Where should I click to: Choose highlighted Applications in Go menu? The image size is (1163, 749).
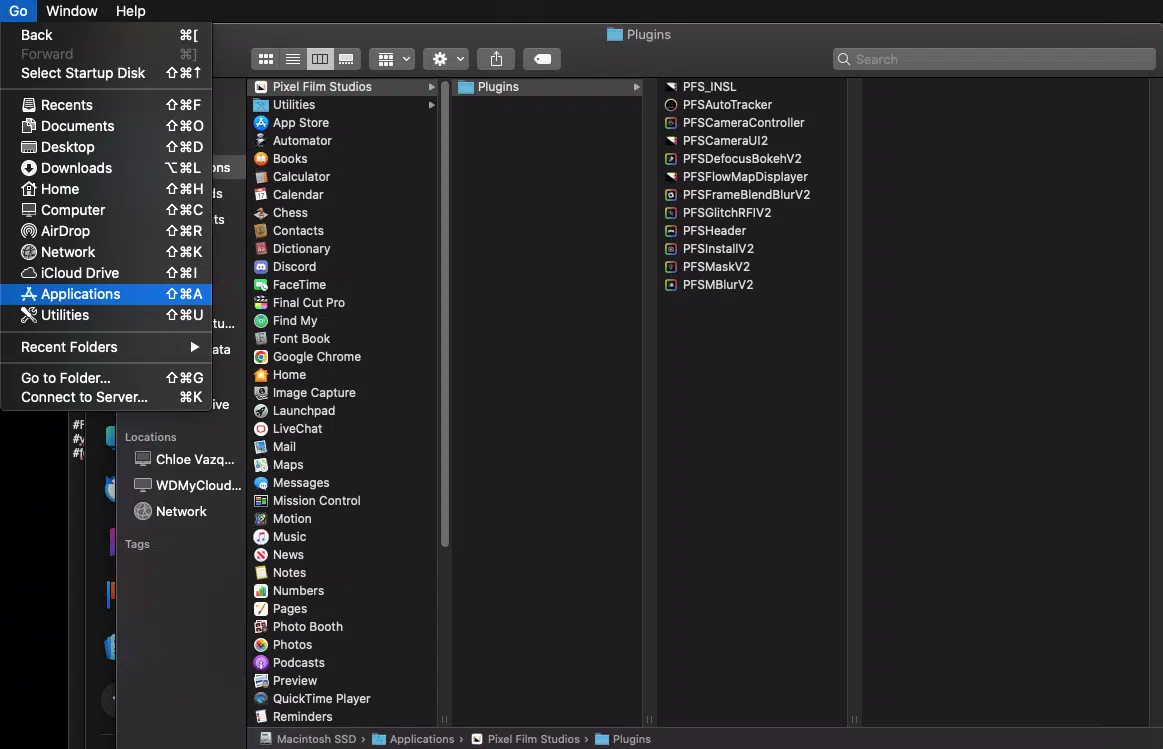coord(107,294)
